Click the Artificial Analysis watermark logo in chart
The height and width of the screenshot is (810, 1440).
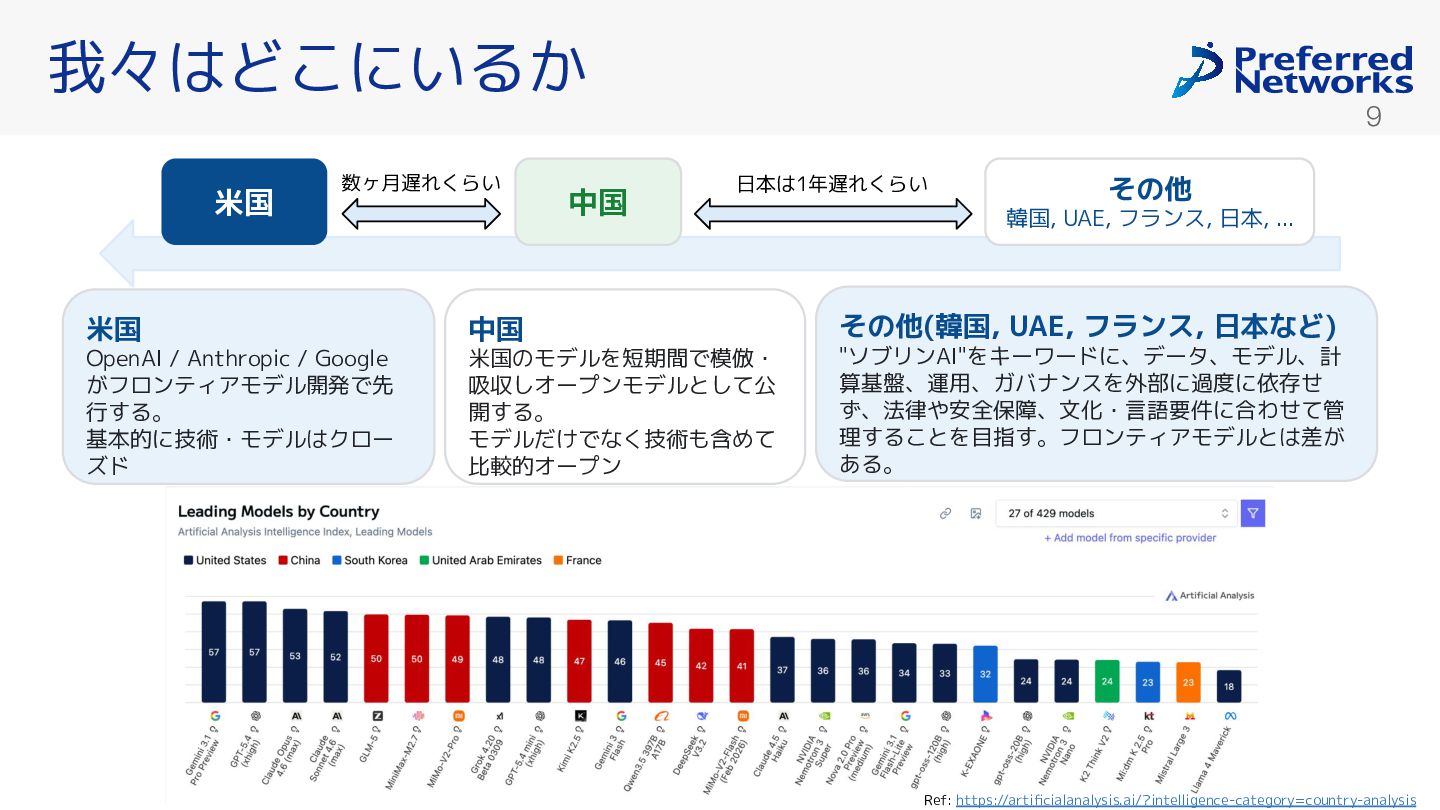click(1210, 595)
